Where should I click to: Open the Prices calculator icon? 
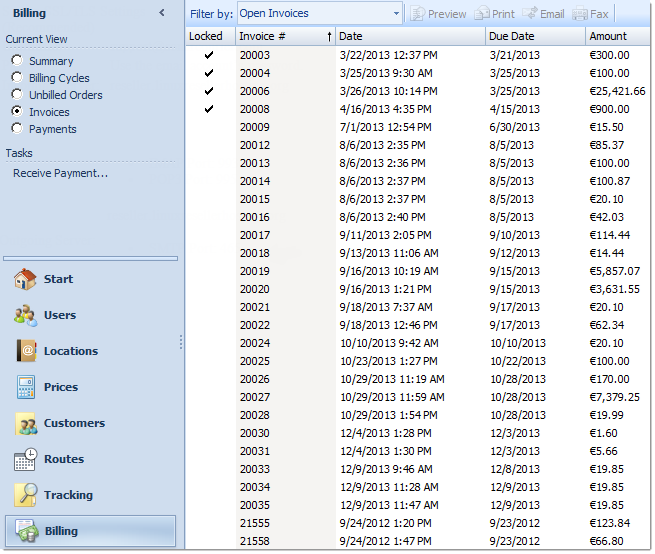(26, 387)
